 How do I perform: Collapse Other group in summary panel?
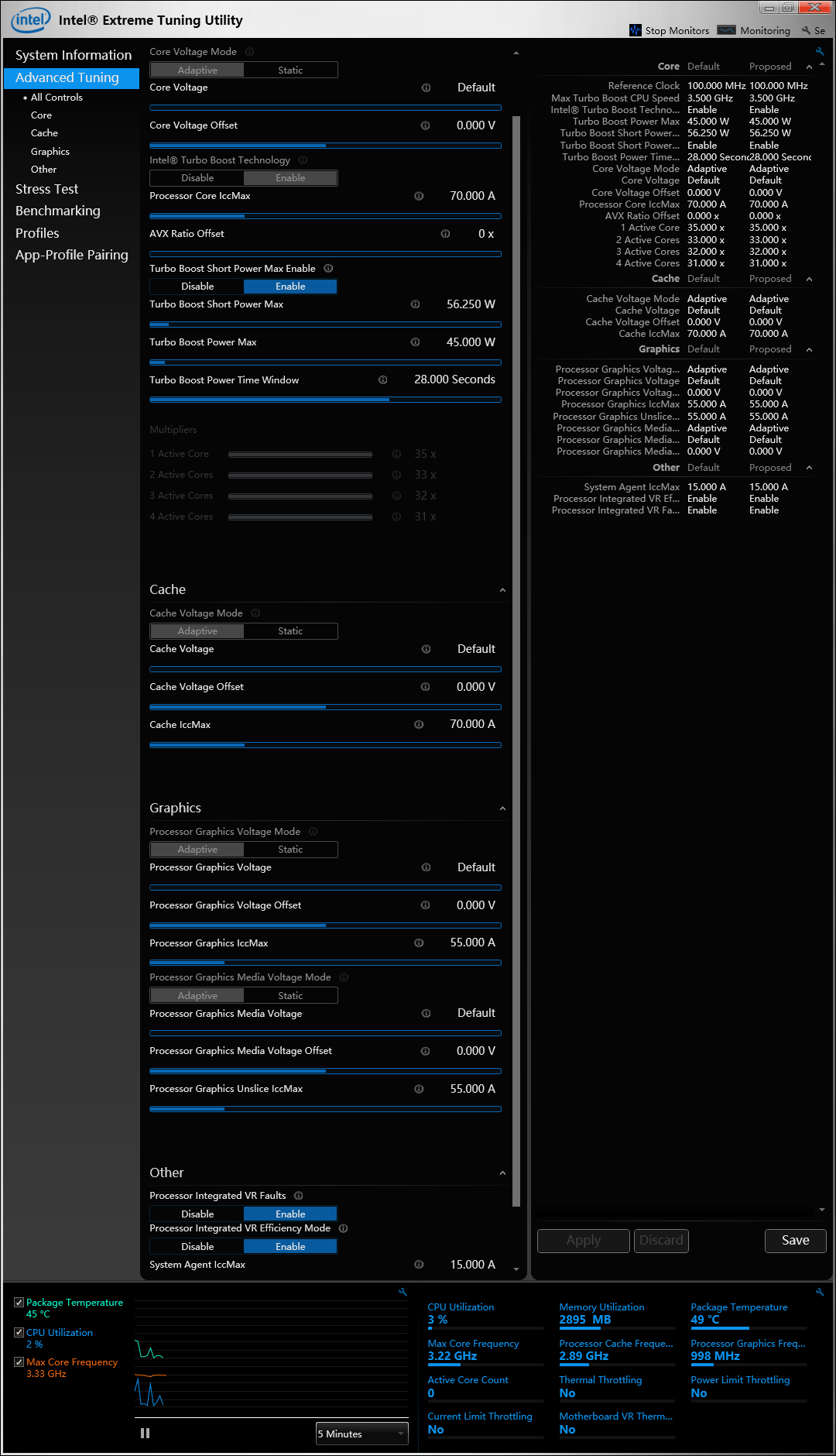coord(809,468)
